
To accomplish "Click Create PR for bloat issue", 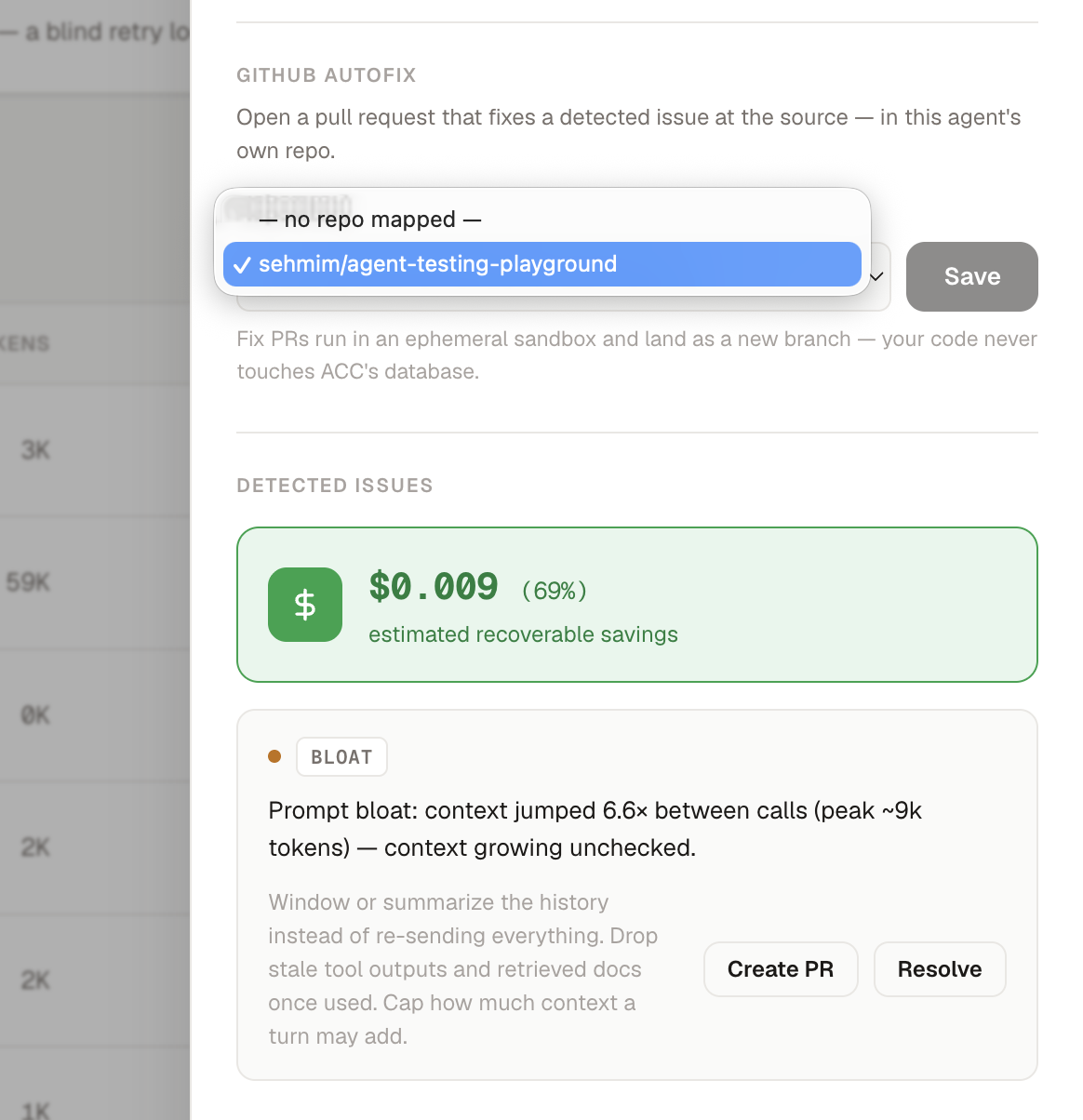I will pos(781,969).
